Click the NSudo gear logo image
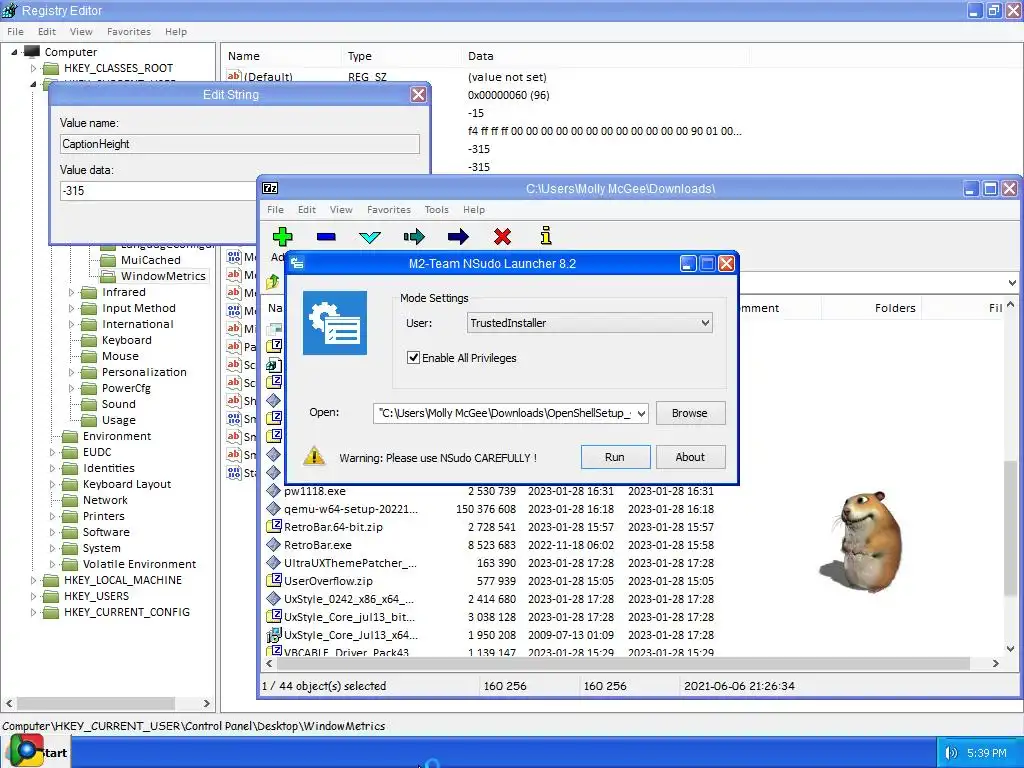The width and height of the screenshot is (1024, 768). (334, 323)
